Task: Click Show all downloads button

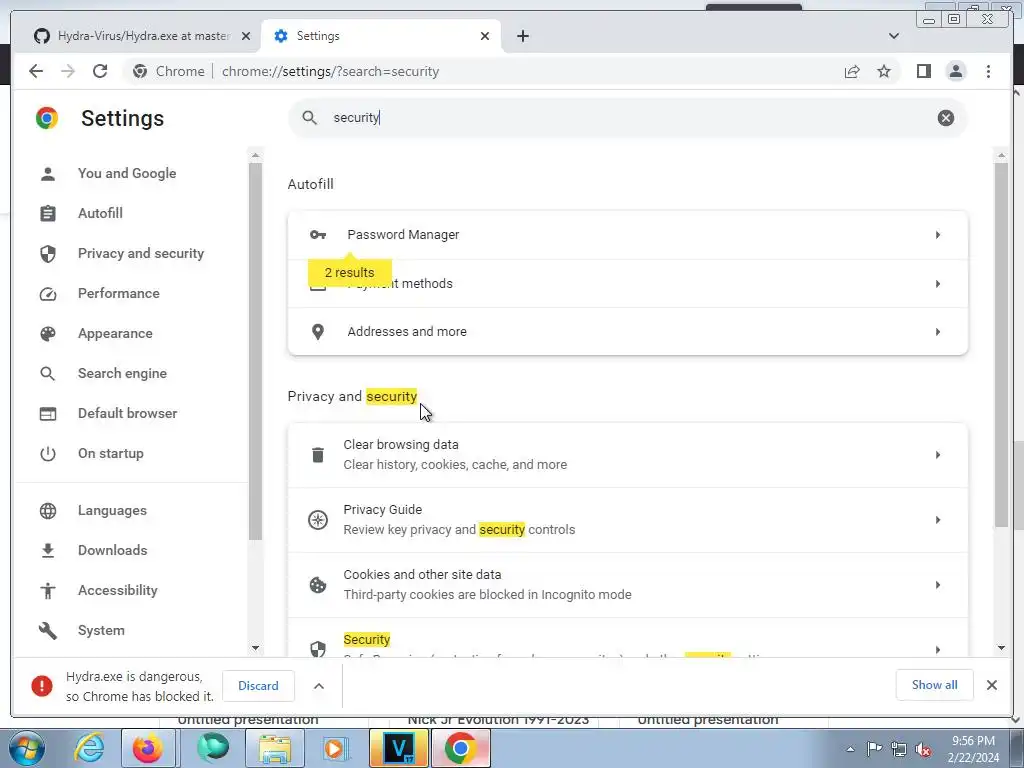Action: 934,685
